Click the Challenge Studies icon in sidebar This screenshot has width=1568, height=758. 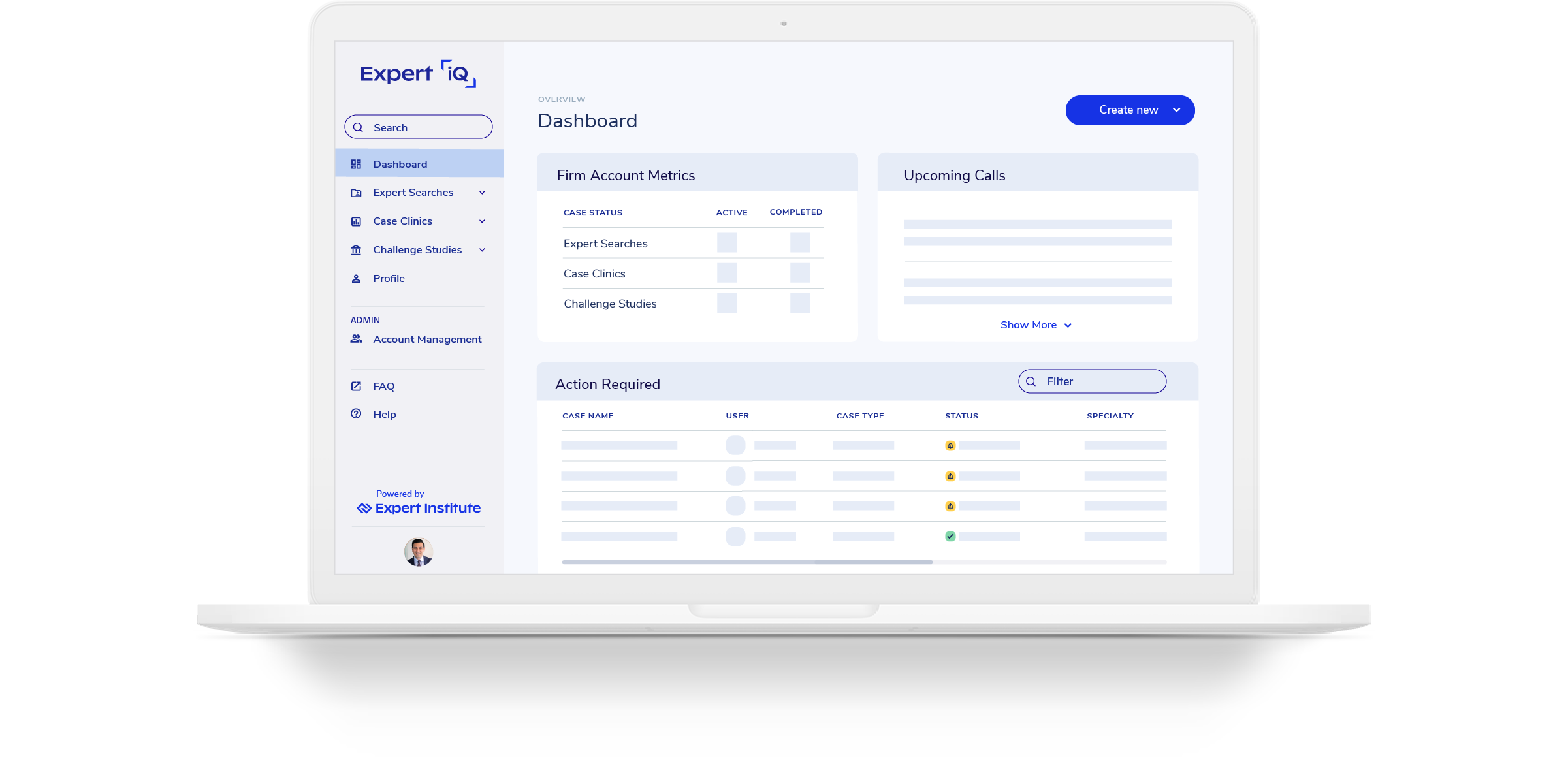[357, 249]
